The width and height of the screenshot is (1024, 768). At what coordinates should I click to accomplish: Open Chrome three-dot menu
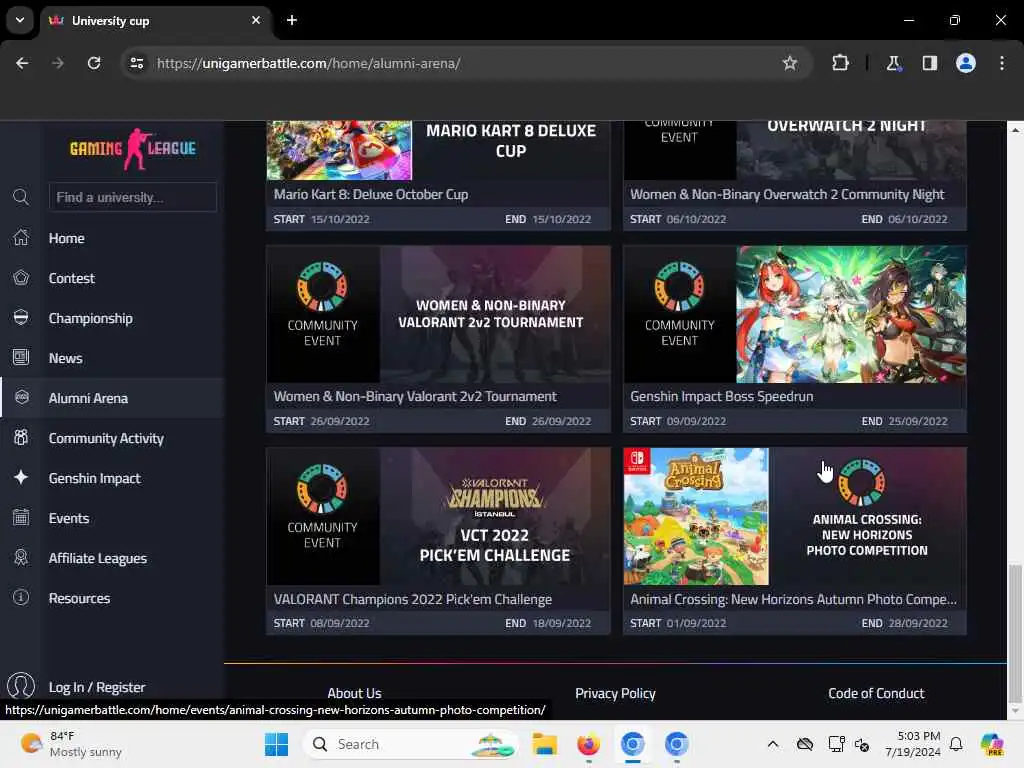coord(1002,63)
